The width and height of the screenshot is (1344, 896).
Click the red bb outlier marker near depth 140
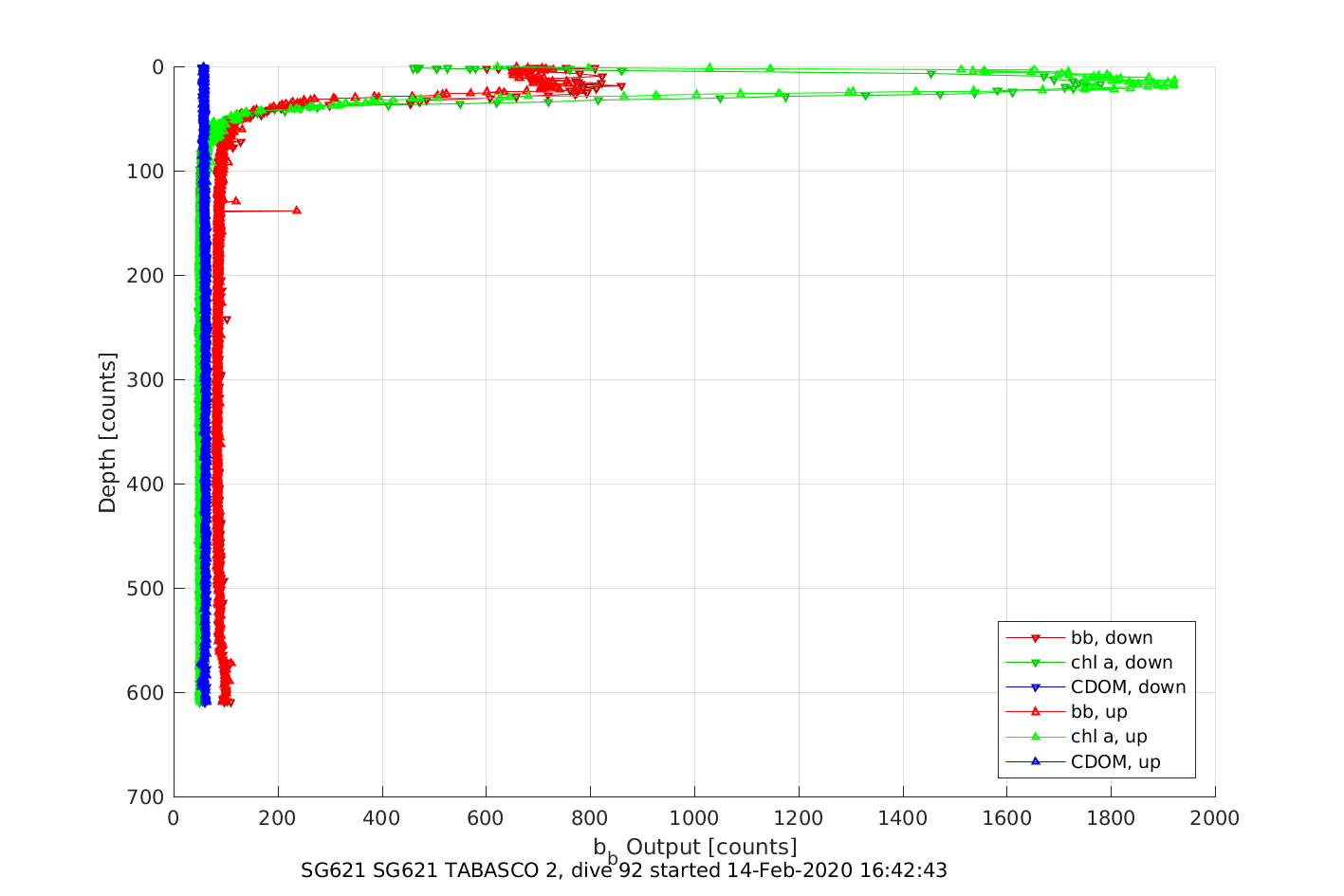tap(297, 210)
